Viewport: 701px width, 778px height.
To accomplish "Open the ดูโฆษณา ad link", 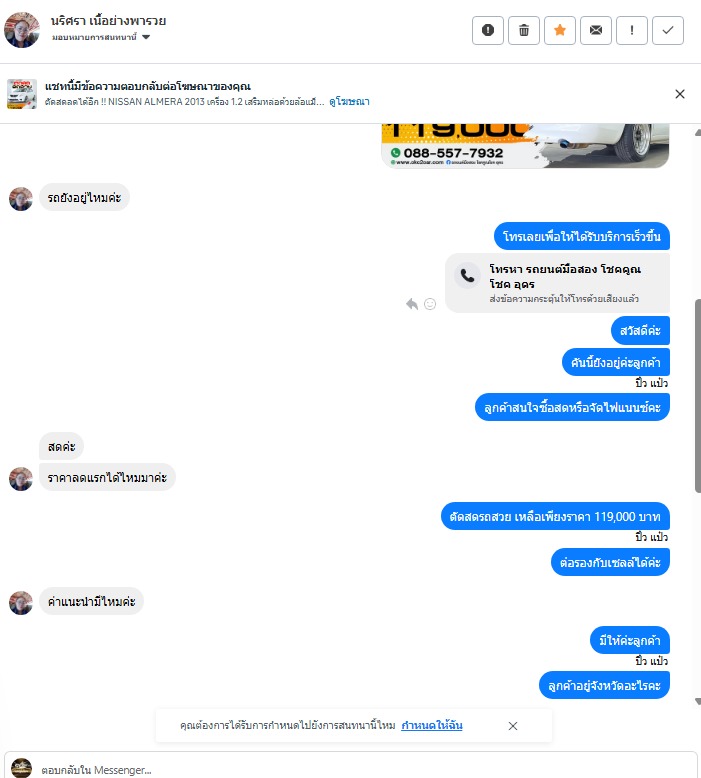I will 349,102.
